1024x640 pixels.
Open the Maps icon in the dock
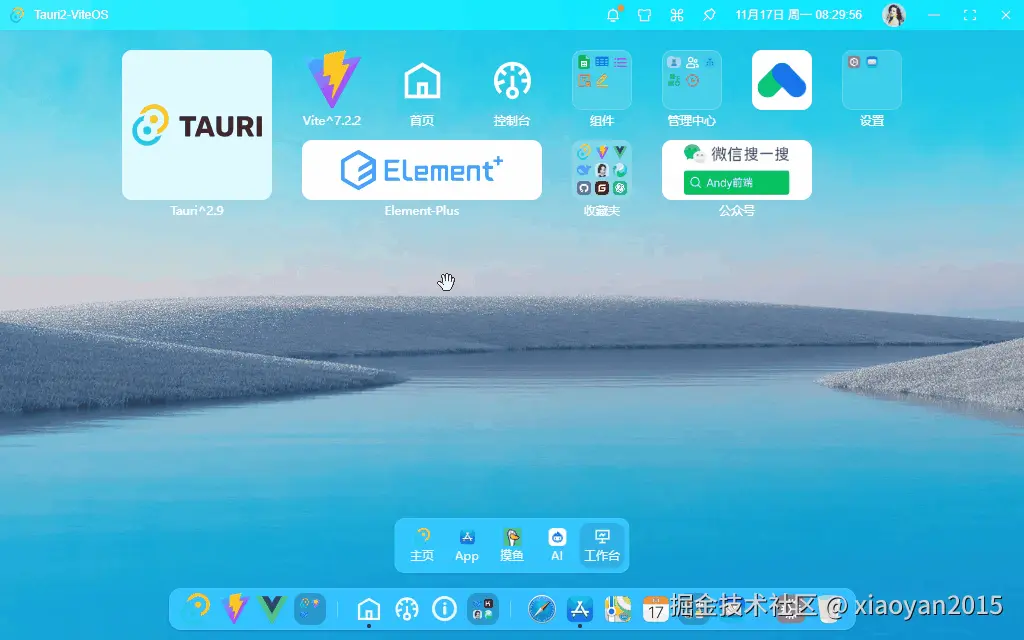point(618,608)
